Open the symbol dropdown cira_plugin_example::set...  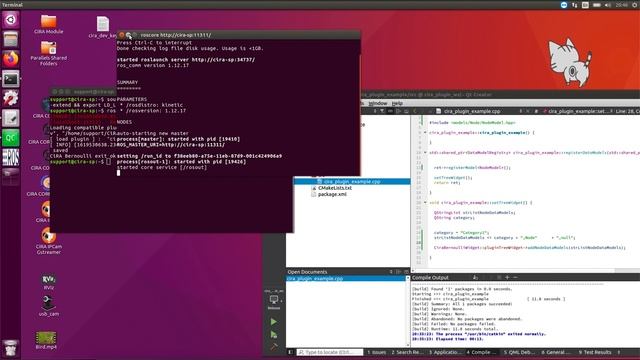coord(580,111)
